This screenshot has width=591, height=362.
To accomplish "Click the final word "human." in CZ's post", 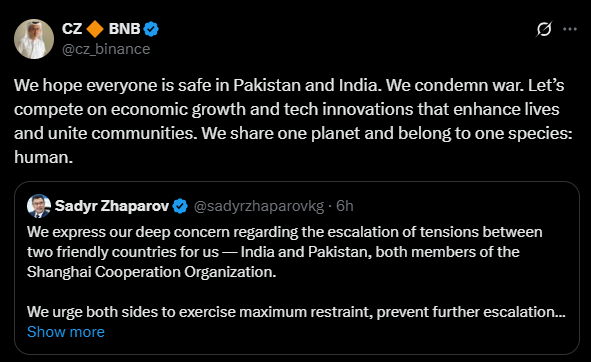I will click(43, 157).
